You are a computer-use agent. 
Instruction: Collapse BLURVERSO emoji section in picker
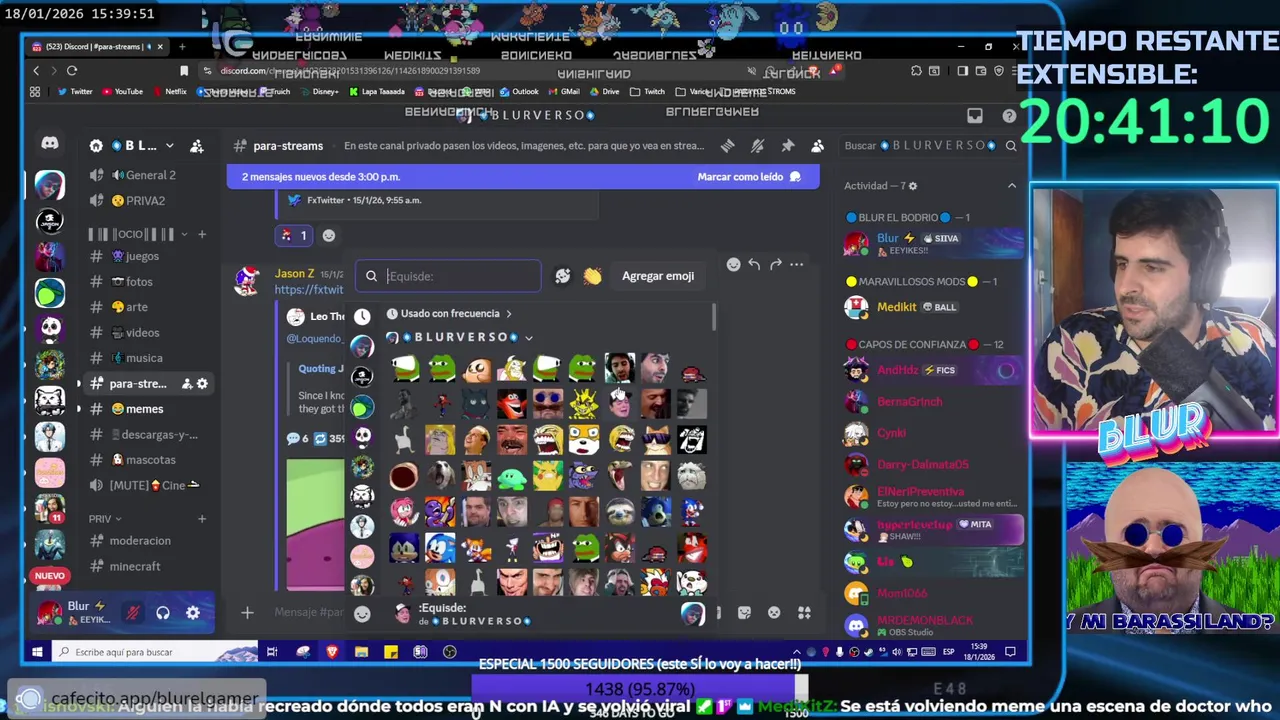tap(460, 338)
